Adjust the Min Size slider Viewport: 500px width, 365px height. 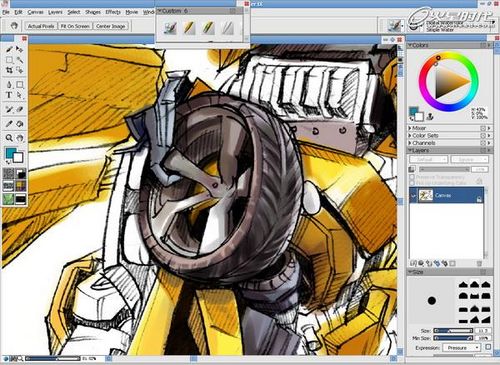tap(453, 338)
